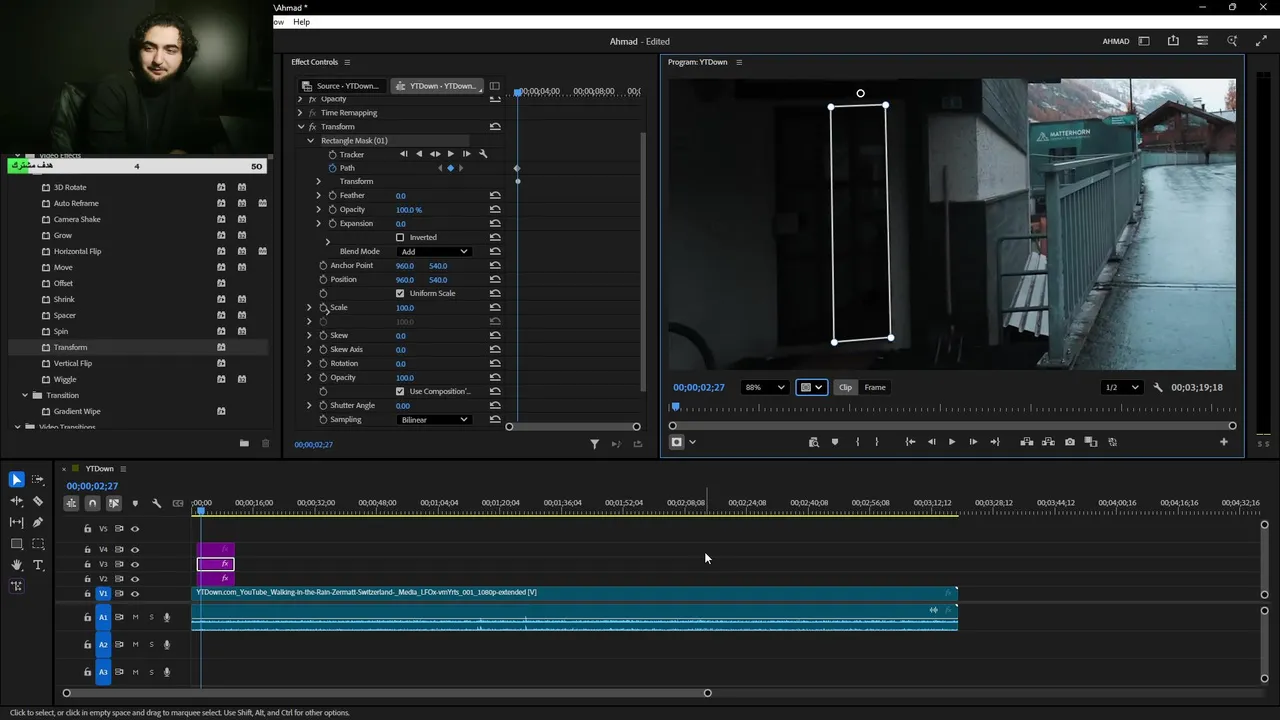Select the Selection tool in the toolbox
The width and height of the screenshot is (1280, 720).
coord(16,480)
